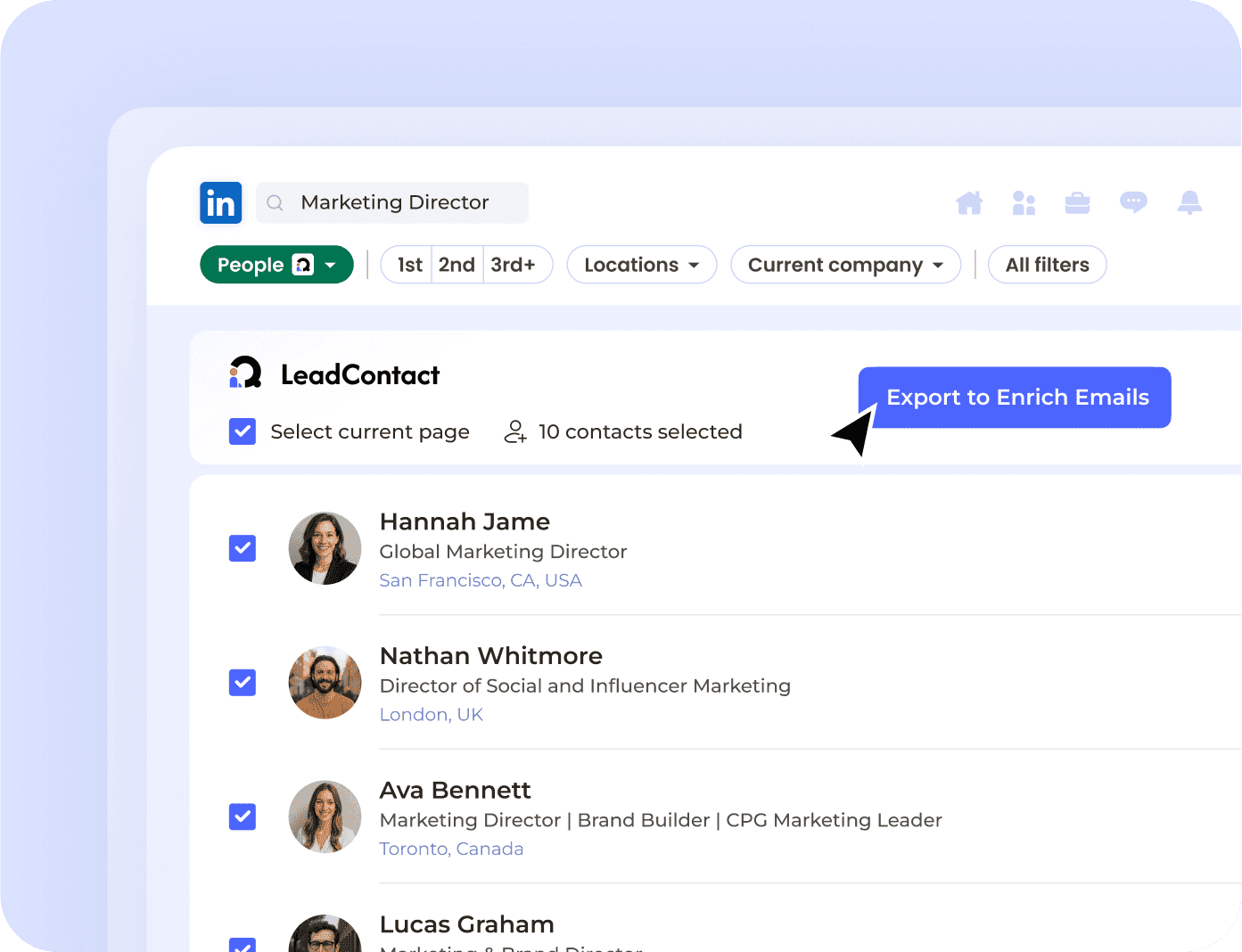The height and width of the screenshot is (952, 1242).
Task: Click Export to Enrich Emails button
Action: tap(1015, 398)
